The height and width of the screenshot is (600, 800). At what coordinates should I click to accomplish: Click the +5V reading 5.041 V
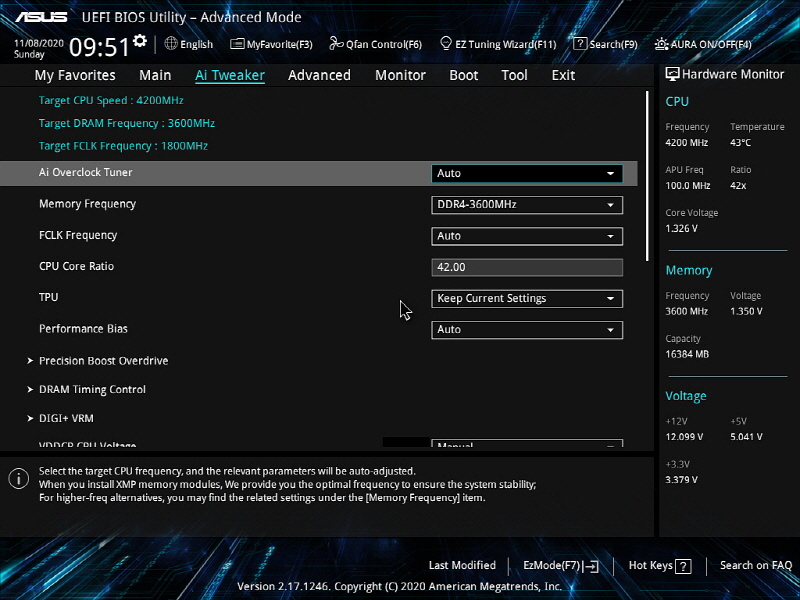746,437
